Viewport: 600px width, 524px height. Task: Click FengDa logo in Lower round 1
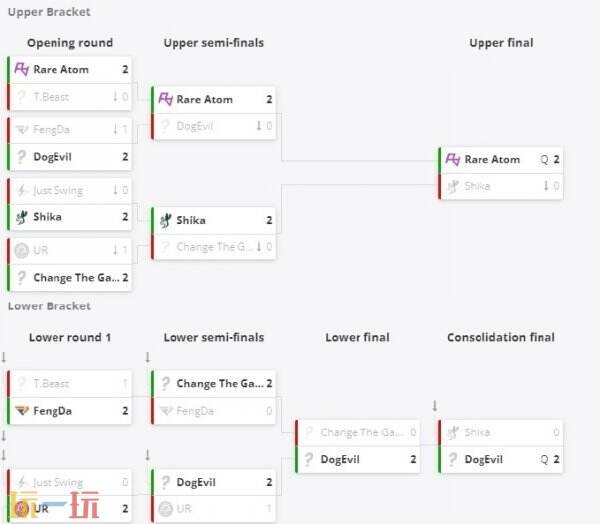(x=22, y=411)
